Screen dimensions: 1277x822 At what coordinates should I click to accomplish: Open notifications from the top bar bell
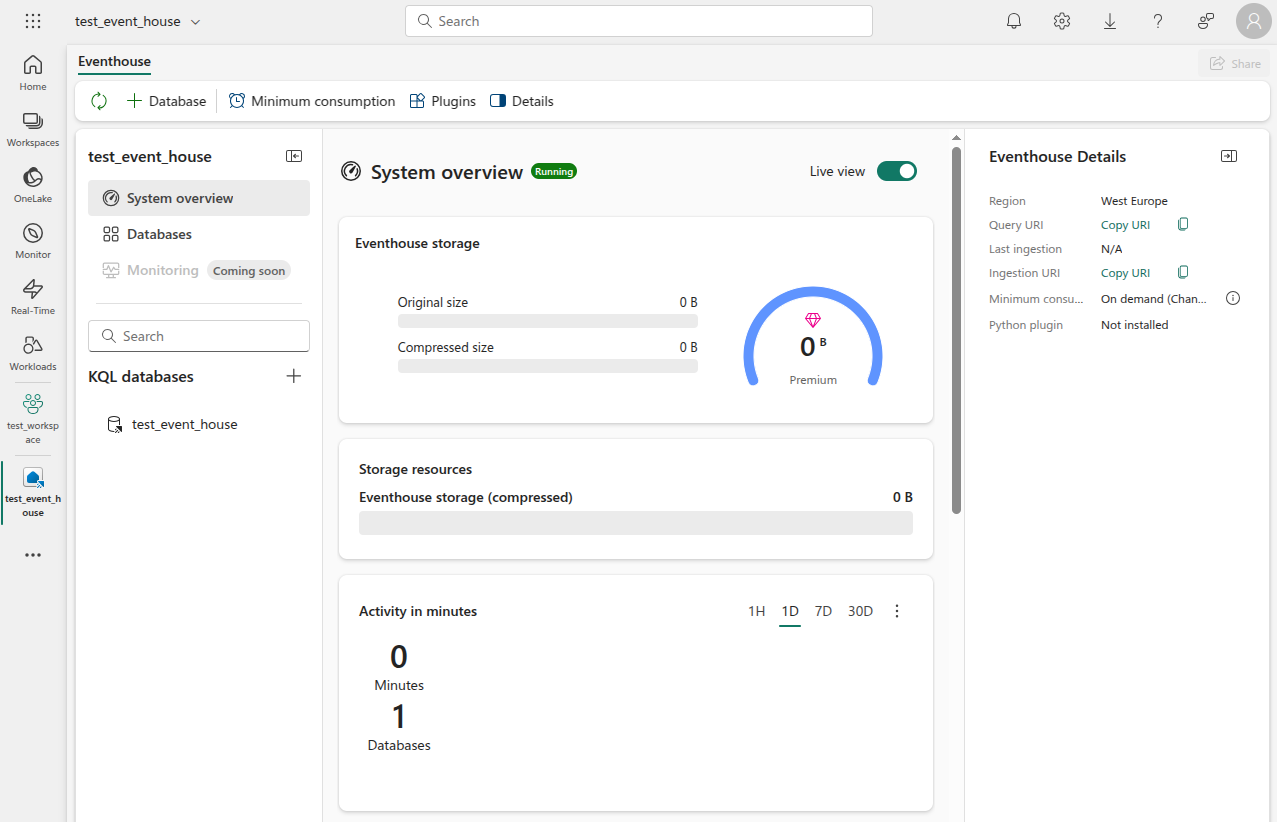[x=1013, y=20]
